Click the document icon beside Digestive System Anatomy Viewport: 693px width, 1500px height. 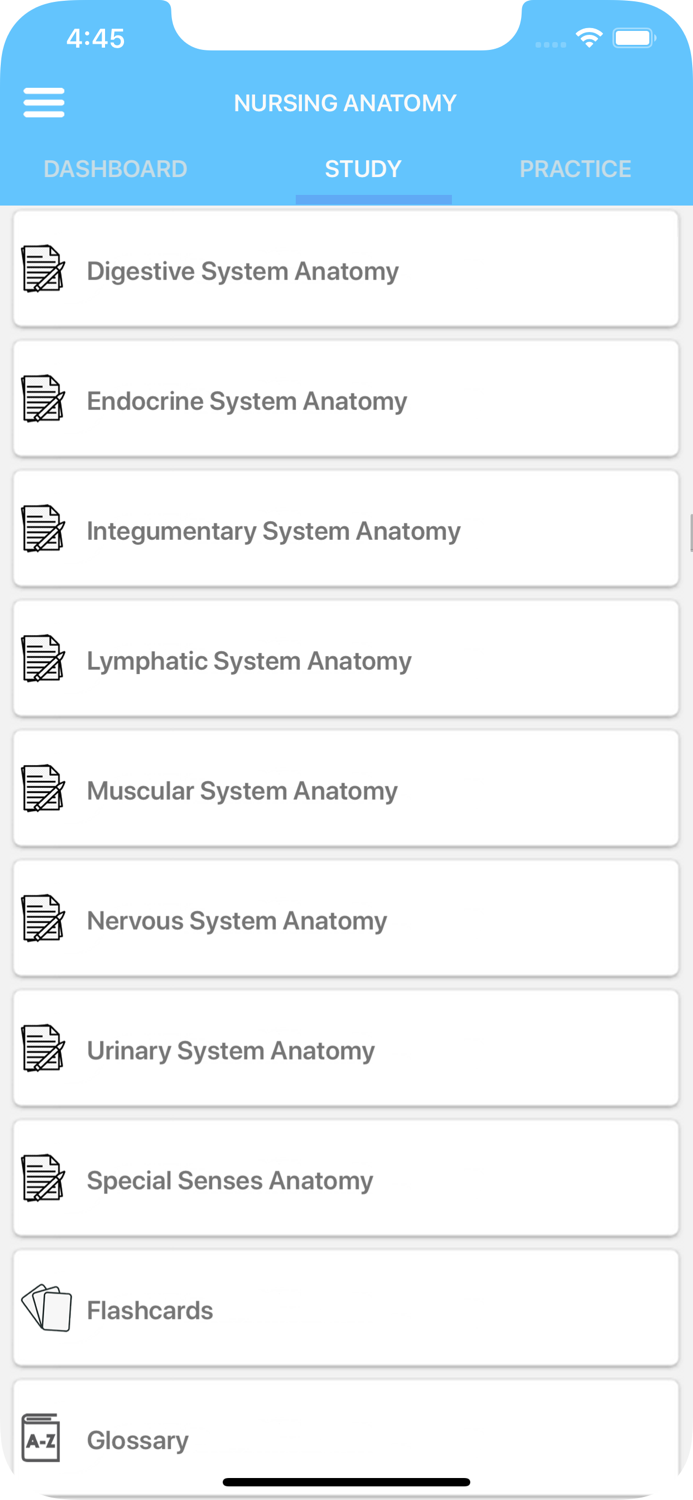tap(43, 268)
